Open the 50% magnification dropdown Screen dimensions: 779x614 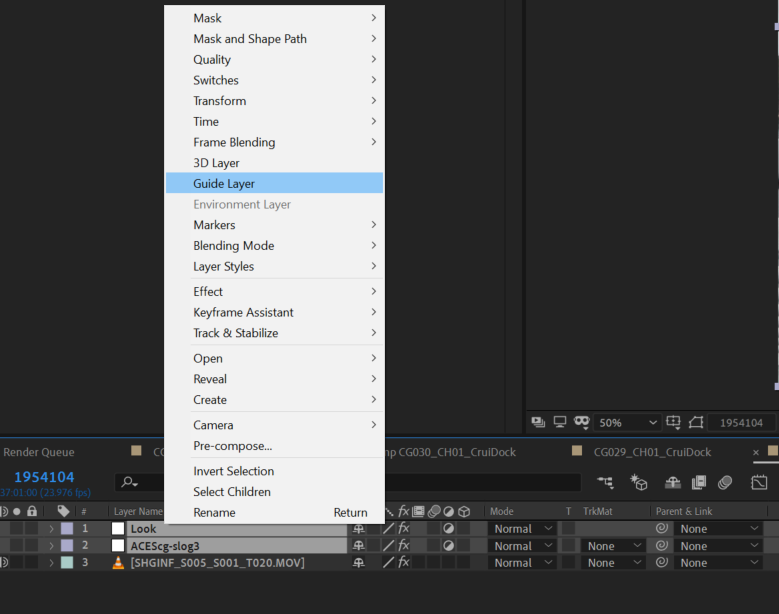(629, 422)
